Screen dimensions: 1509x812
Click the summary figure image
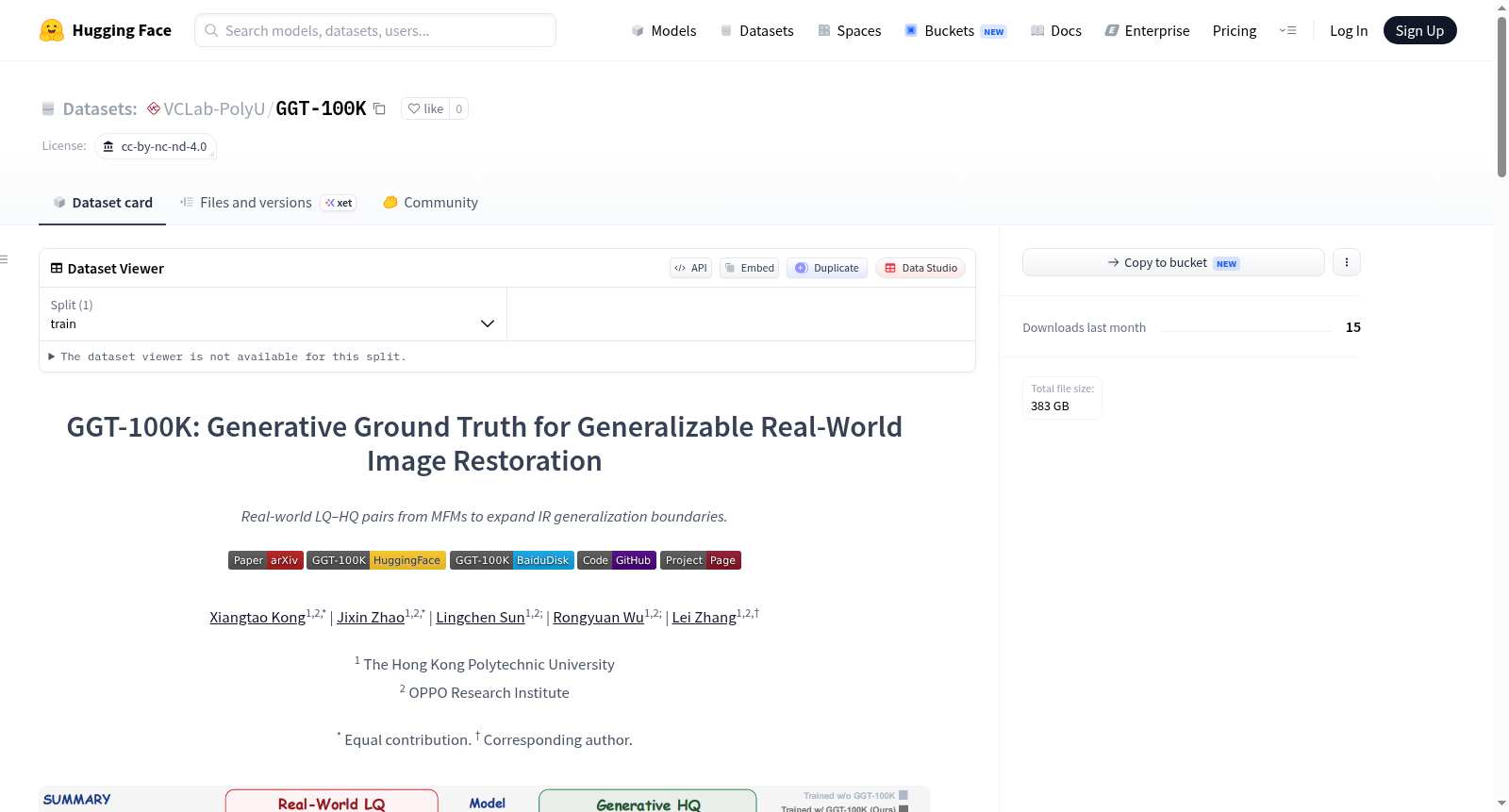pyautogui.click(x=485, y=799)
